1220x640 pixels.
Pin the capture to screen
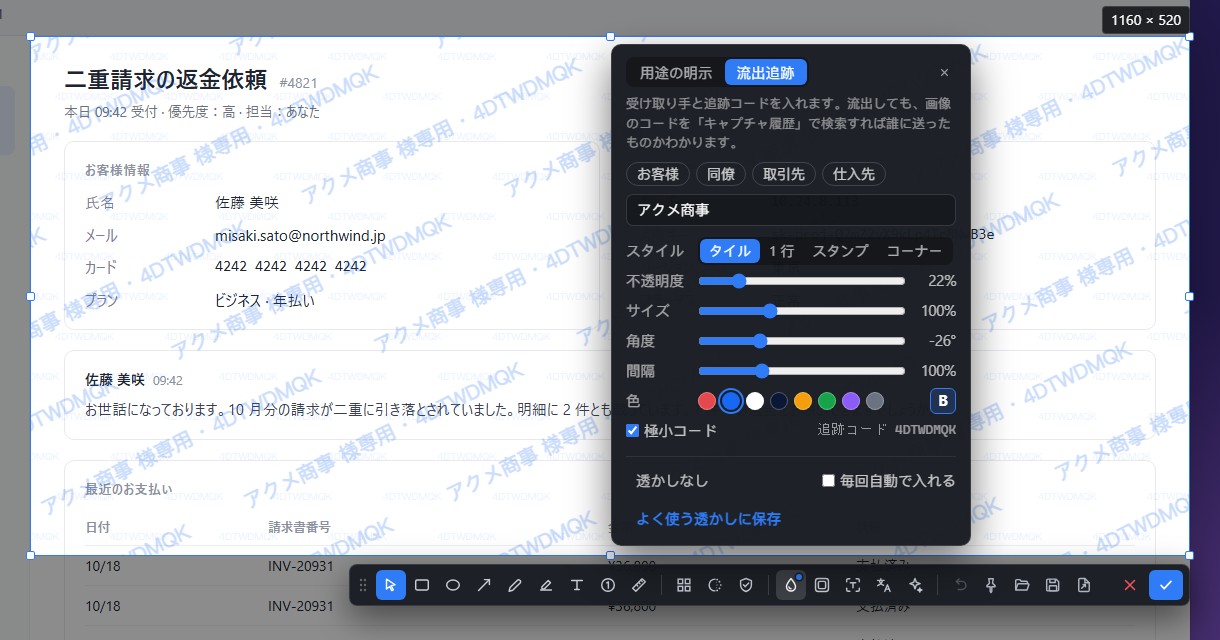991,585
